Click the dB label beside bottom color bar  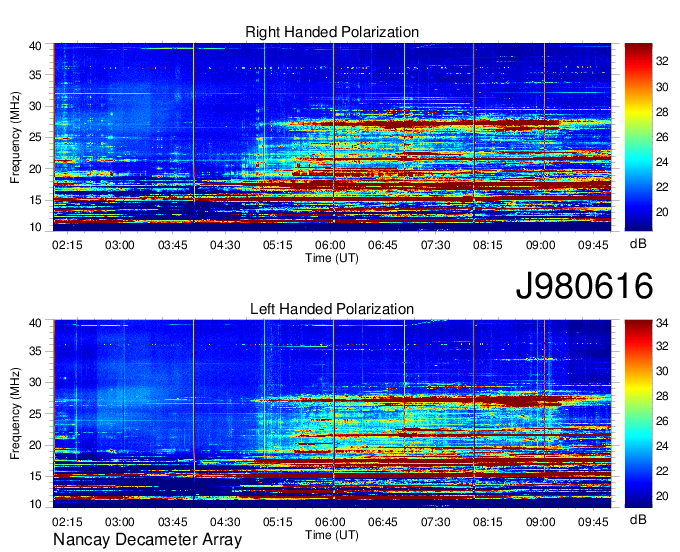(x=638, y=519)
